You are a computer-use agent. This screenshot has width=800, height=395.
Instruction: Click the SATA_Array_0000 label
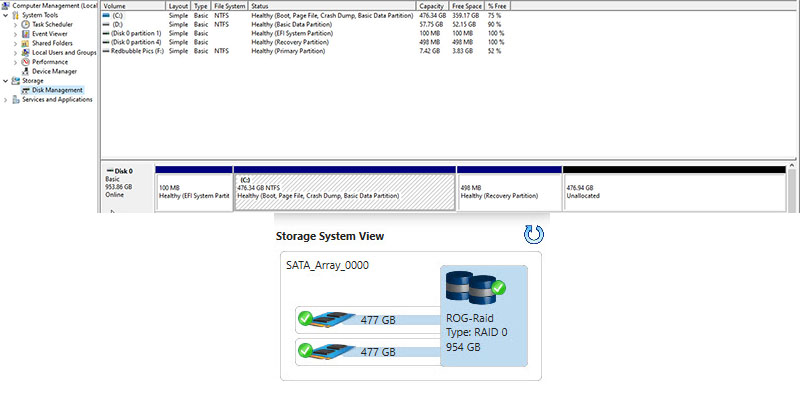pos(327,265)
